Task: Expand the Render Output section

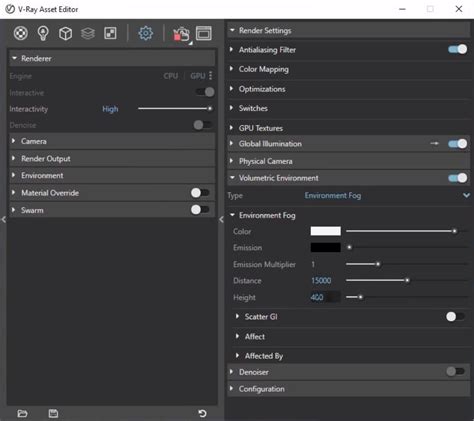Action: [x=112, y=159]
